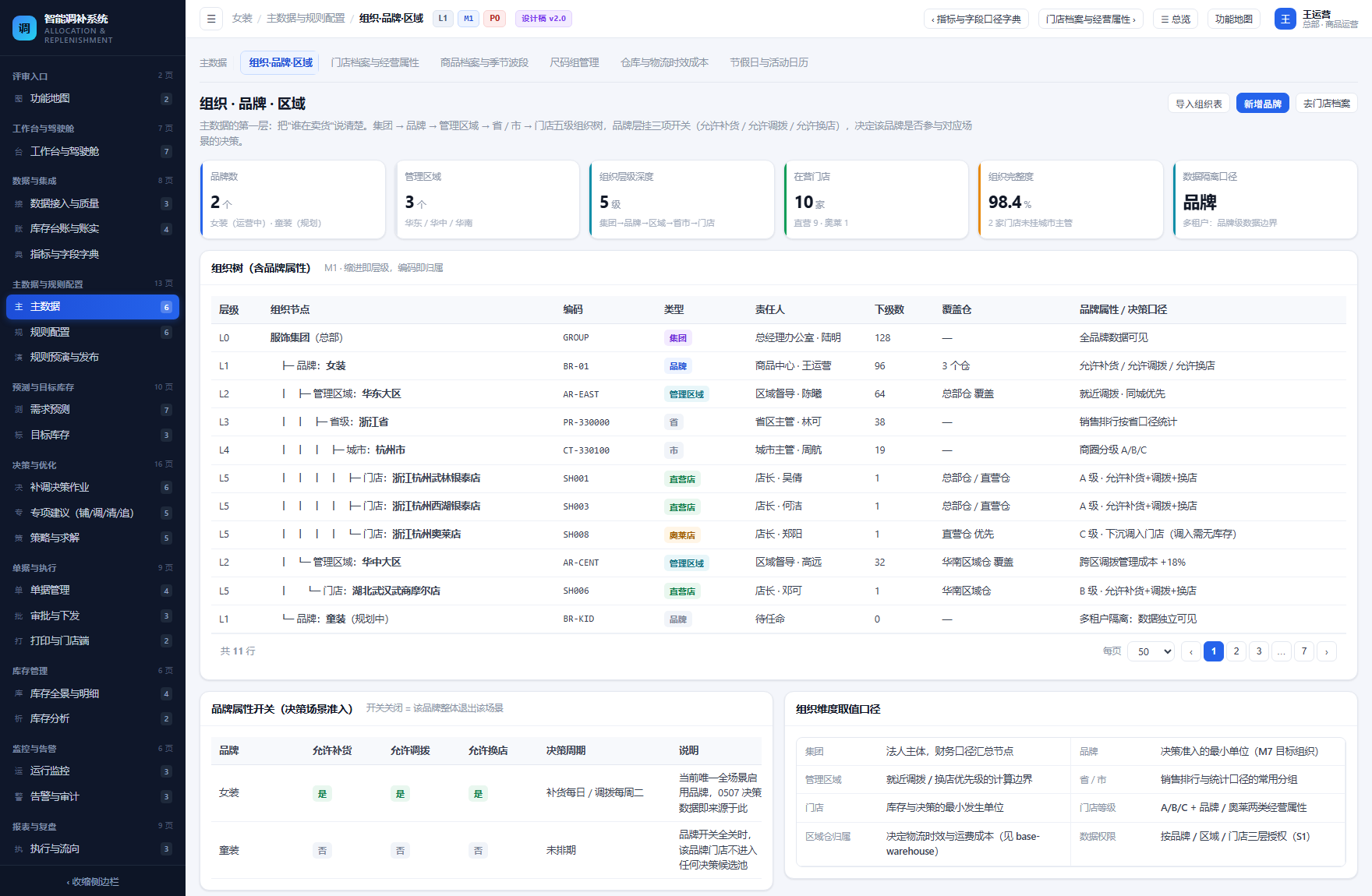Go to page 7 in pagination
The image size is (1372, 896).
1303,651
